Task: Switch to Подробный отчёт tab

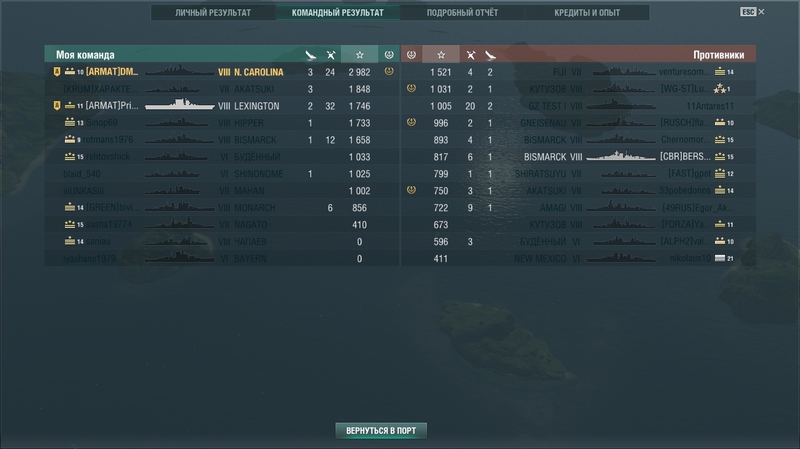Action: (462, 13)
